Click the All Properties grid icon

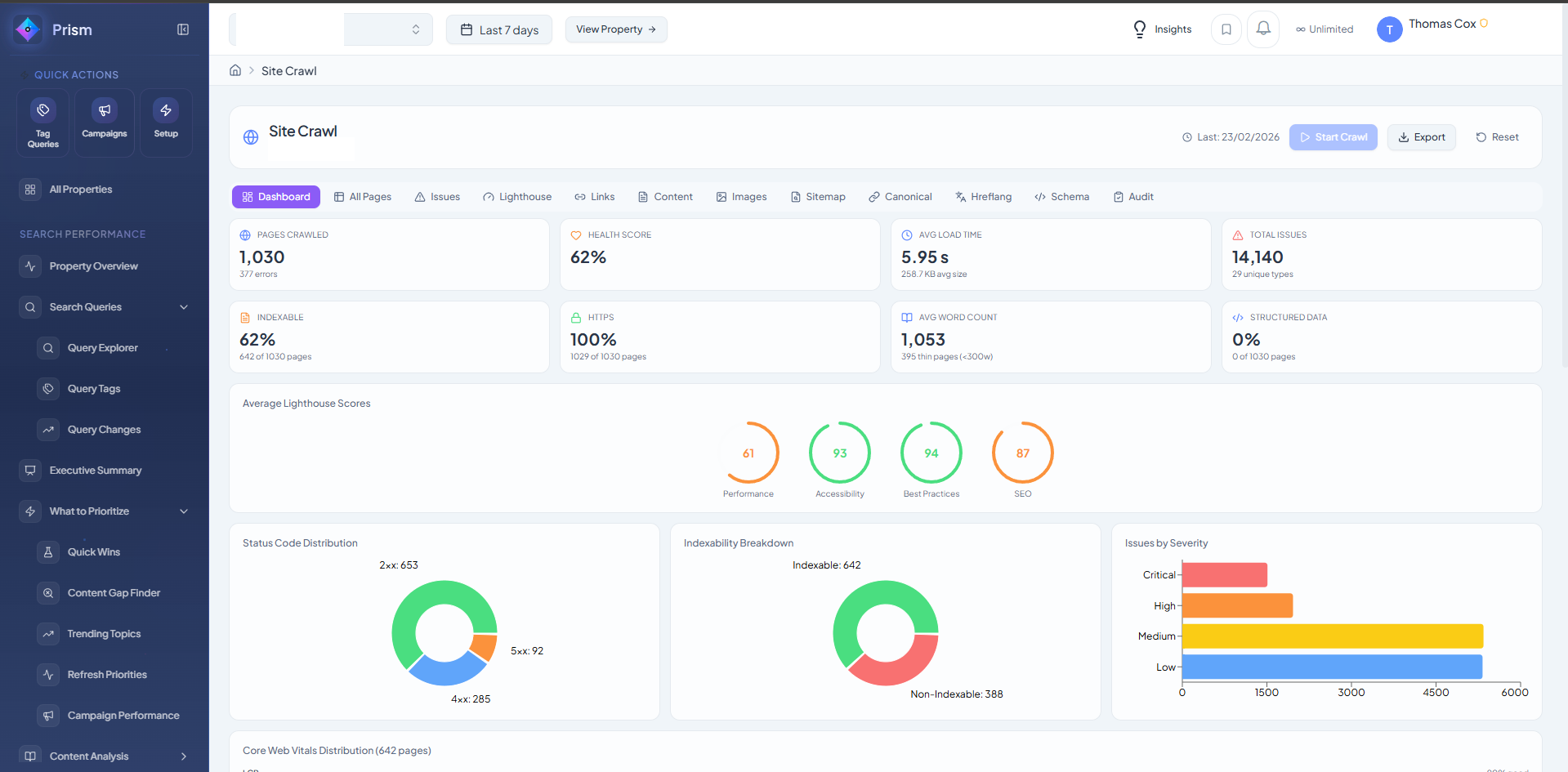pos(30,190)
